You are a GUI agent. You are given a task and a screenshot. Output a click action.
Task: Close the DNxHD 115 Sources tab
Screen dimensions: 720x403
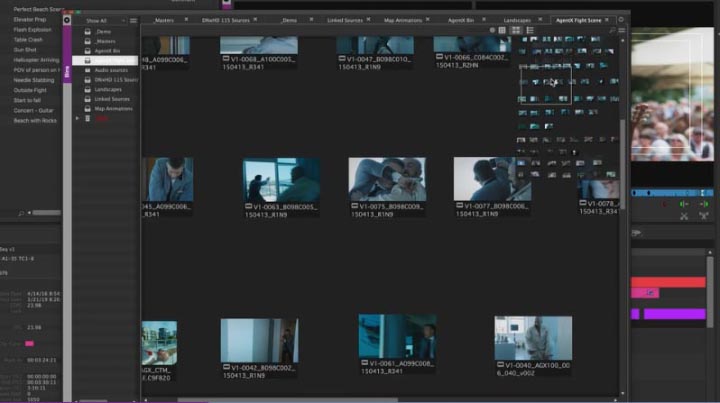[255, 19]
